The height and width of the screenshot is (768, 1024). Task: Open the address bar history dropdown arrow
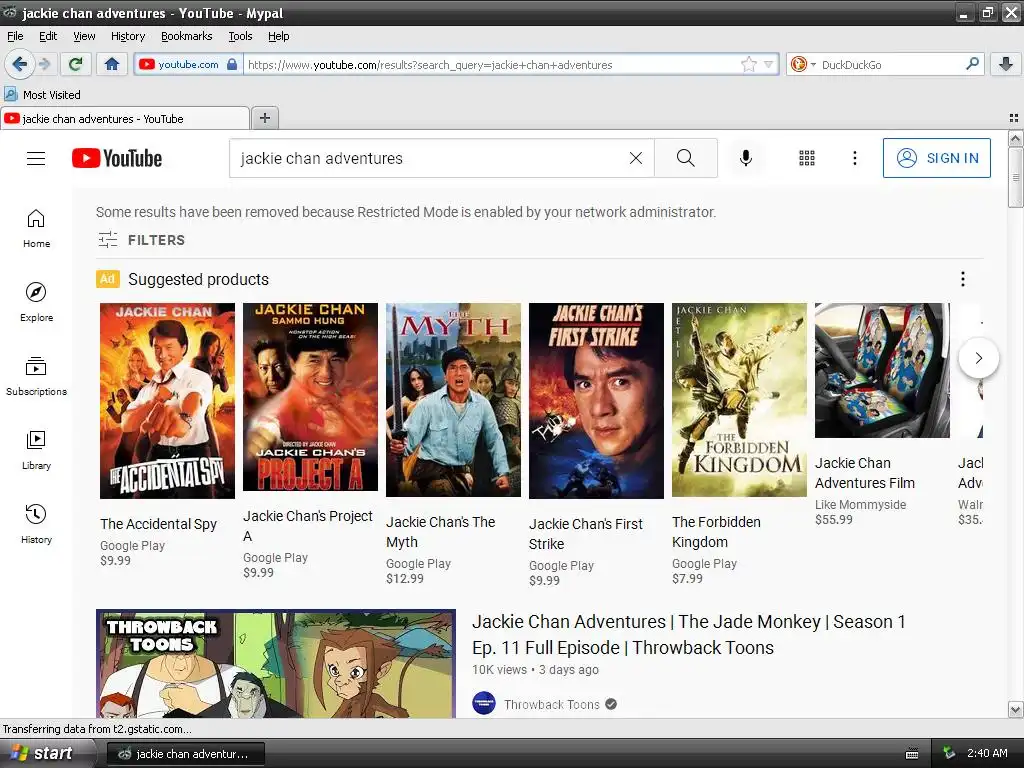pos(769,64)
